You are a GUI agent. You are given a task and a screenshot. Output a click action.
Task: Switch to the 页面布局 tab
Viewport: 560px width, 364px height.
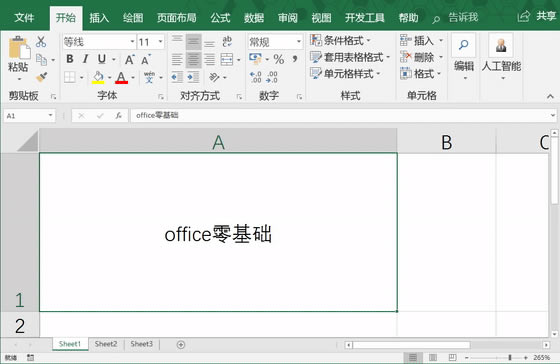point(177,18)
